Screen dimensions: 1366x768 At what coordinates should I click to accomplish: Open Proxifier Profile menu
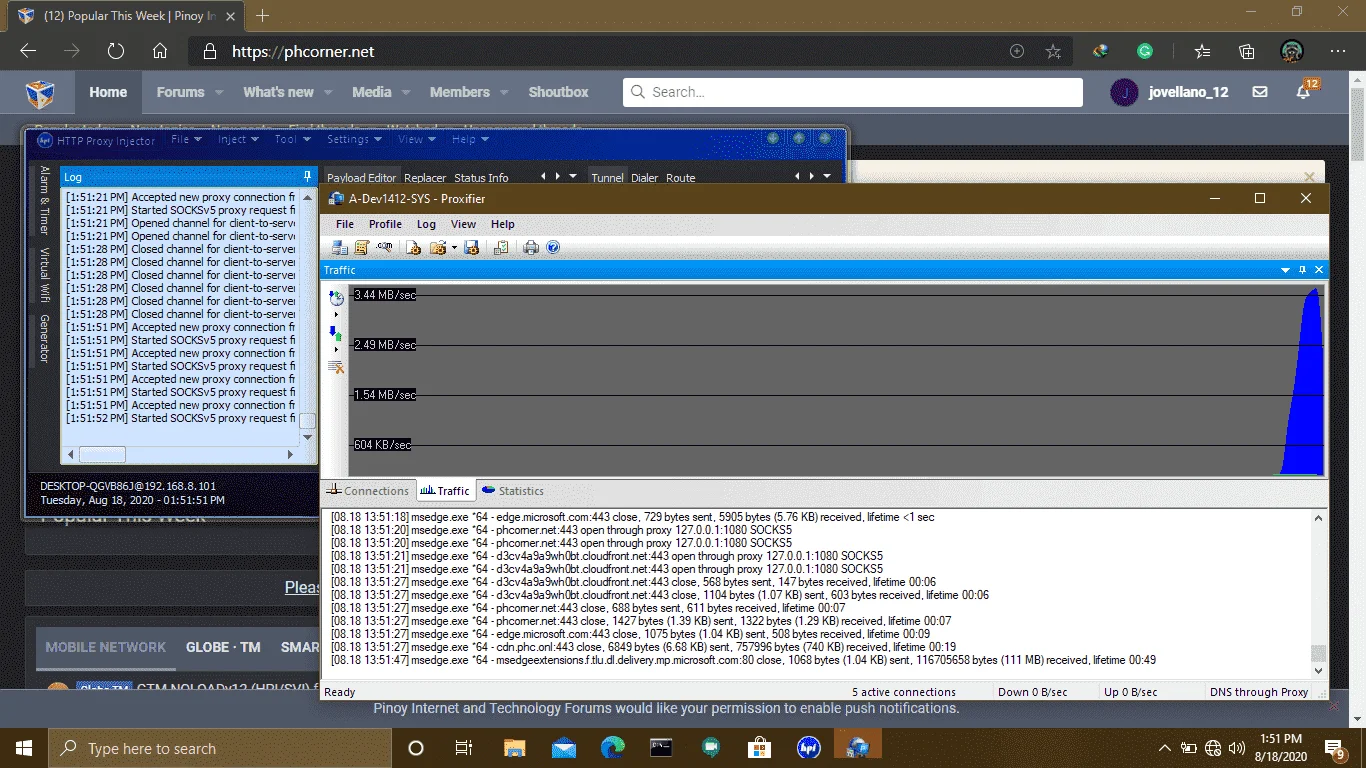(385, 224)
